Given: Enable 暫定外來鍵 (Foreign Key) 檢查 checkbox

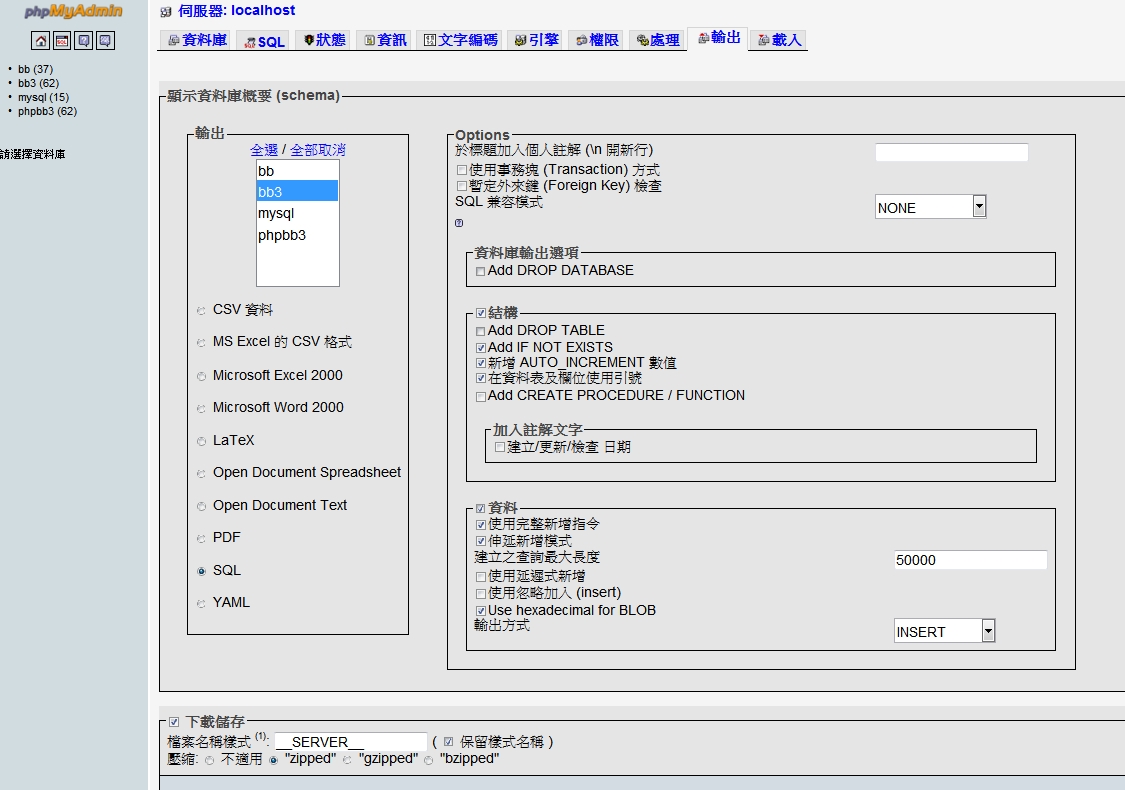Looking at the screenshot, I should tap(462, 187).
